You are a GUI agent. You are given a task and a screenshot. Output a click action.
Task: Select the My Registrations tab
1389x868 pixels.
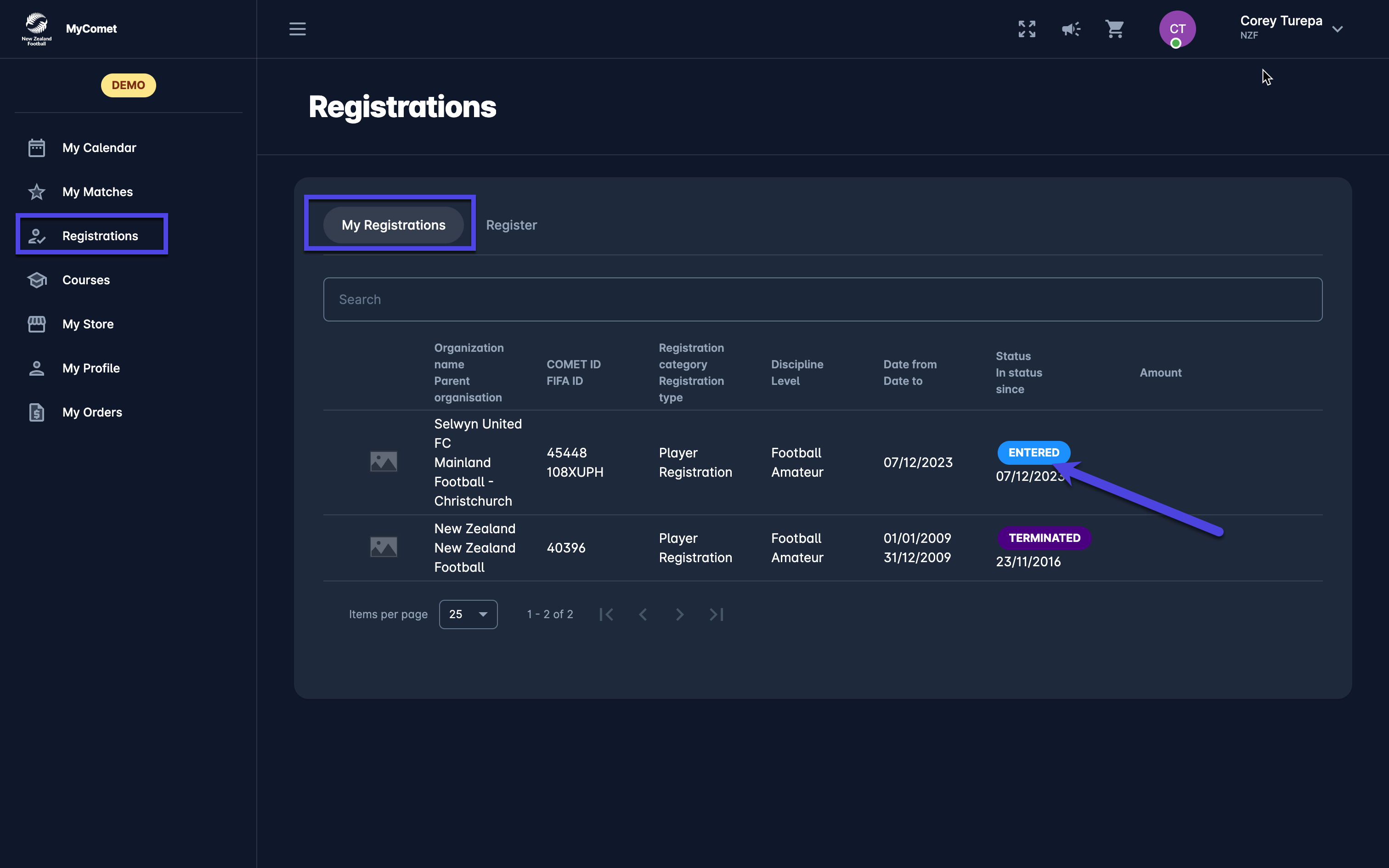click(393, 225)
